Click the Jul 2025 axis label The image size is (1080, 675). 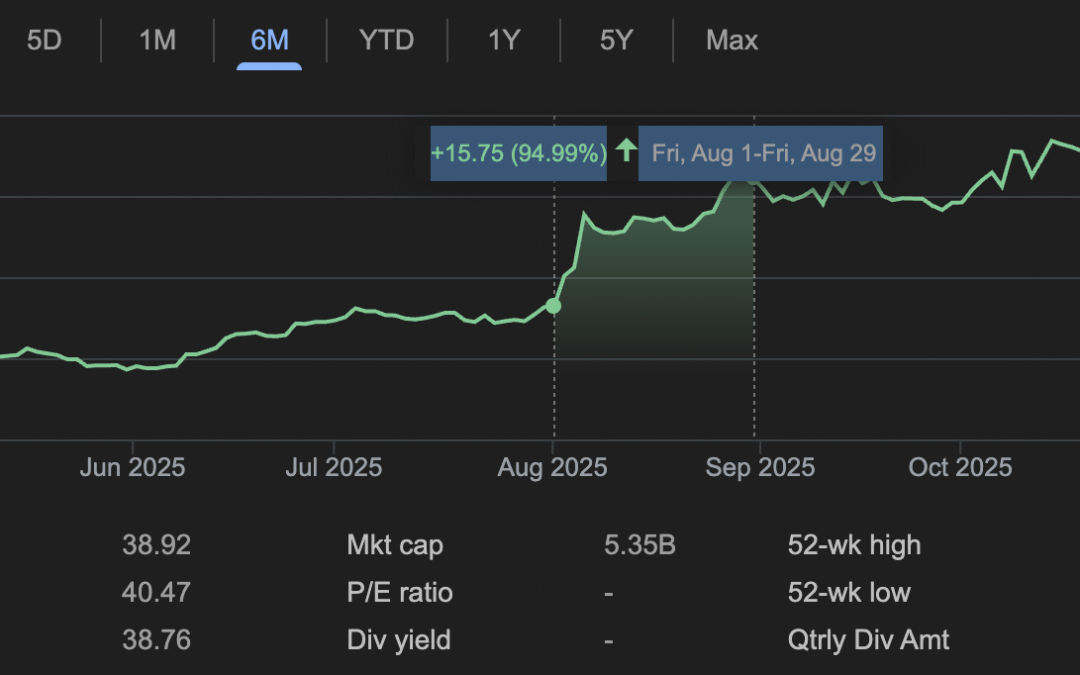pyautogui.click(x=332, y=468)
